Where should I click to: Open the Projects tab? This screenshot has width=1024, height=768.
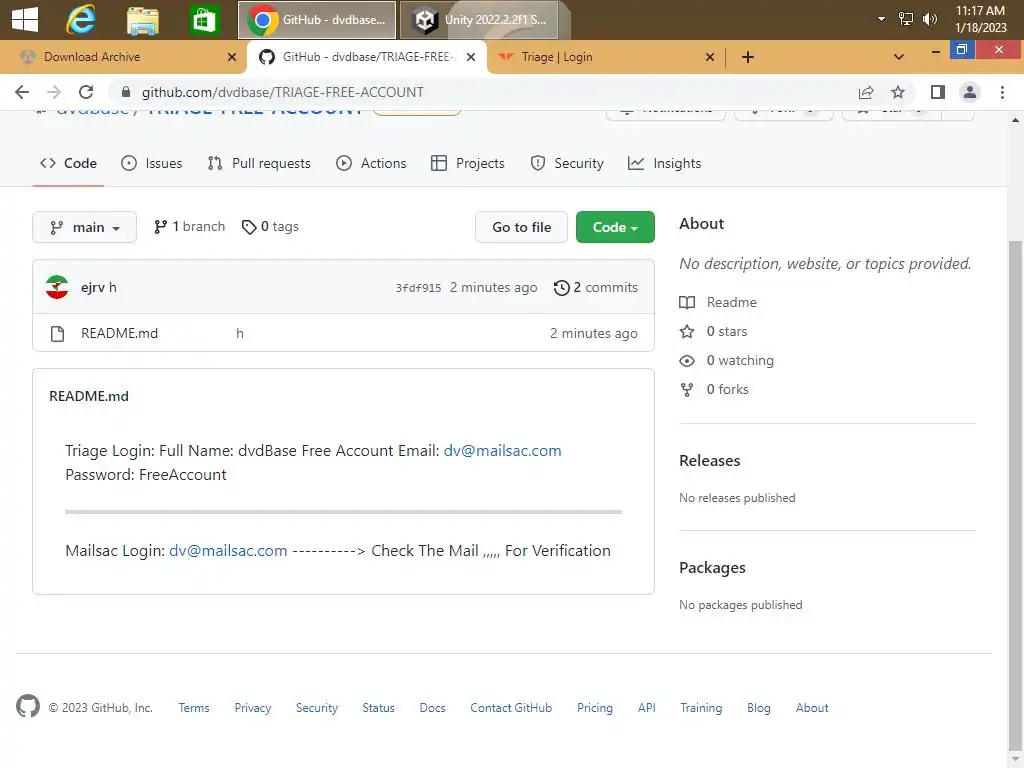pos(468,163)
